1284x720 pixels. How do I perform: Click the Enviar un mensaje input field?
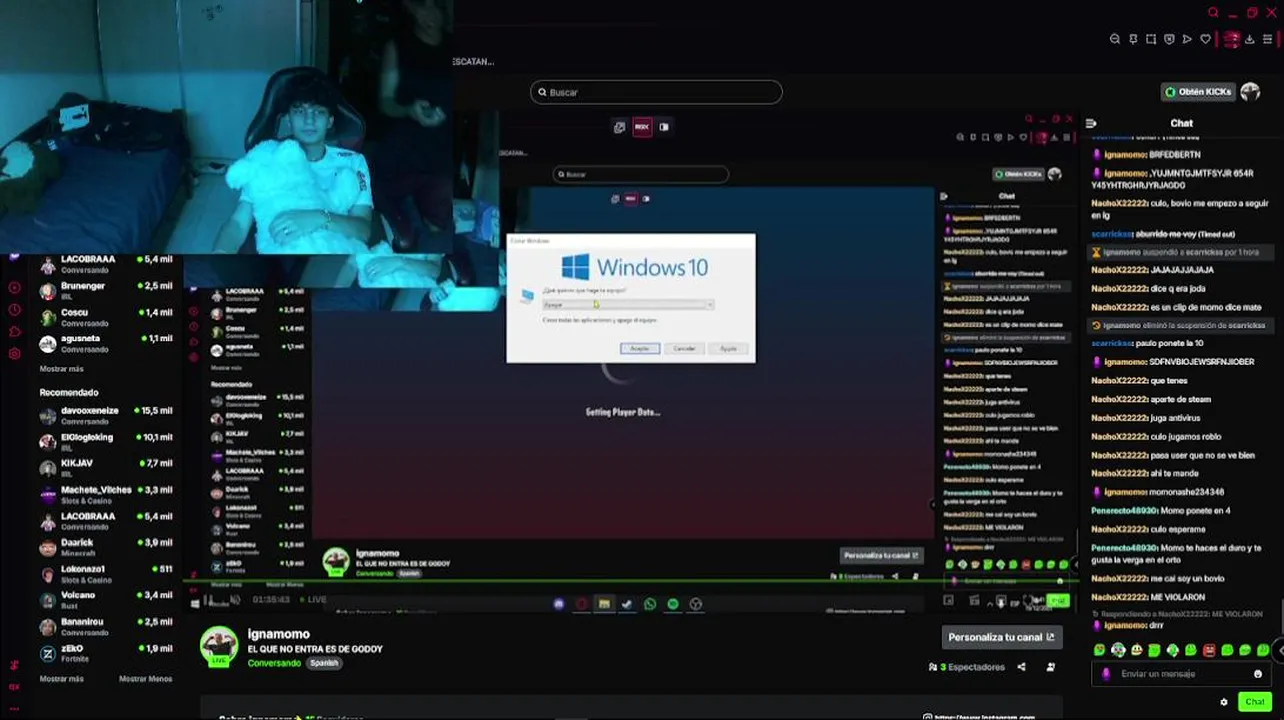(1180, 674)
